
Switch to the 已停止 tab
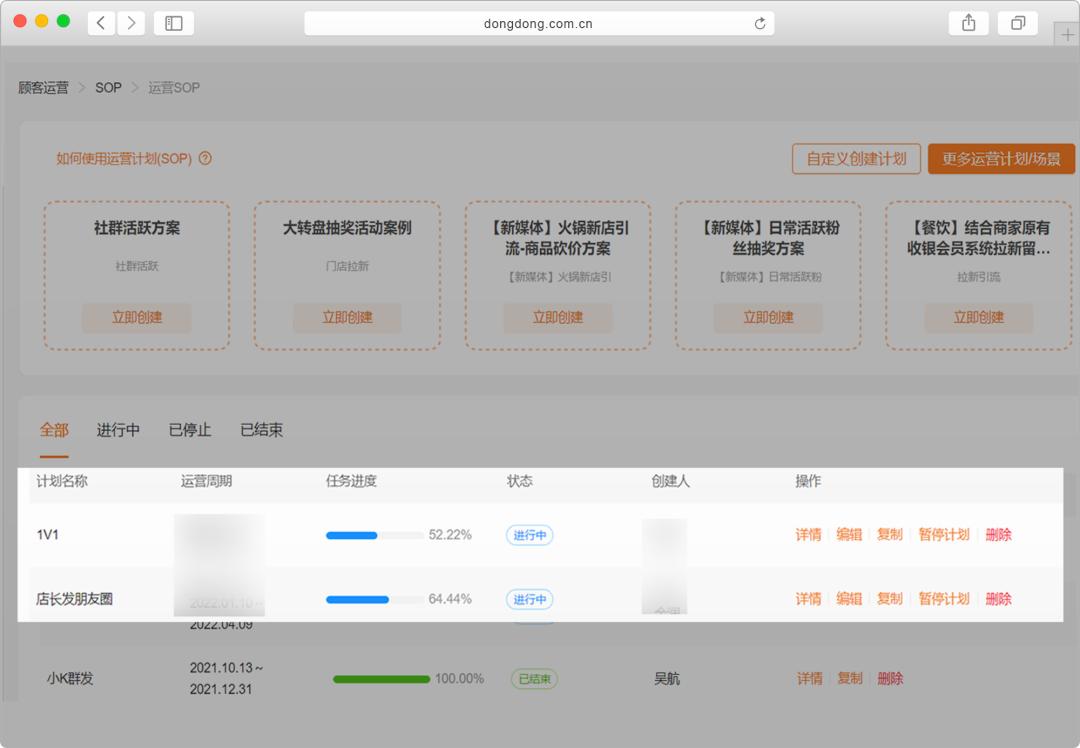click(x=190, y=430)
